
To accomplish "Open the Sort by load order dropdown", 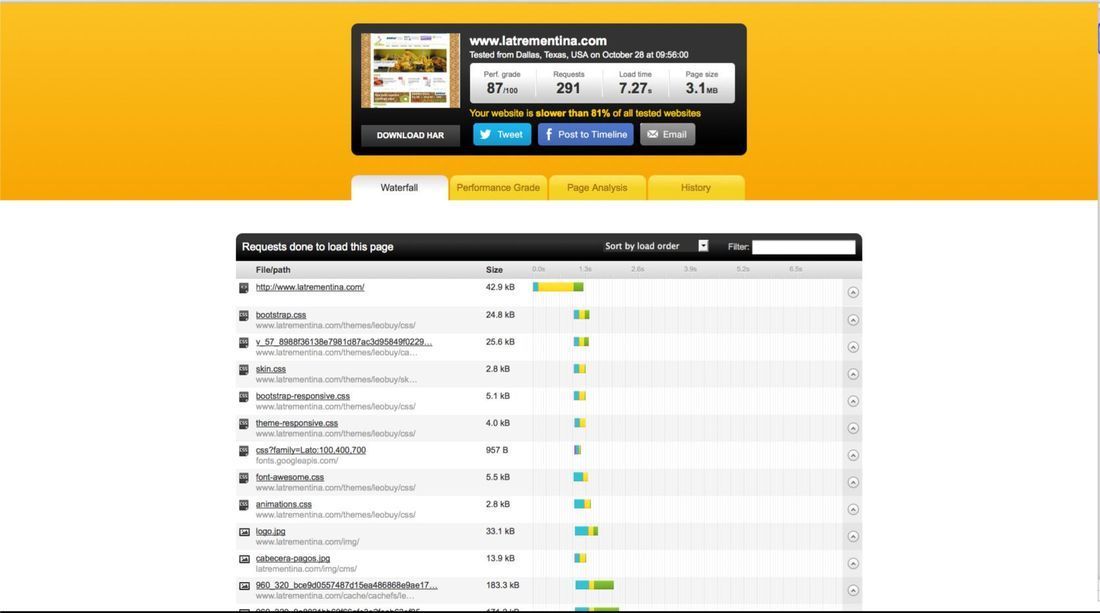I will [x=656, y=245].
